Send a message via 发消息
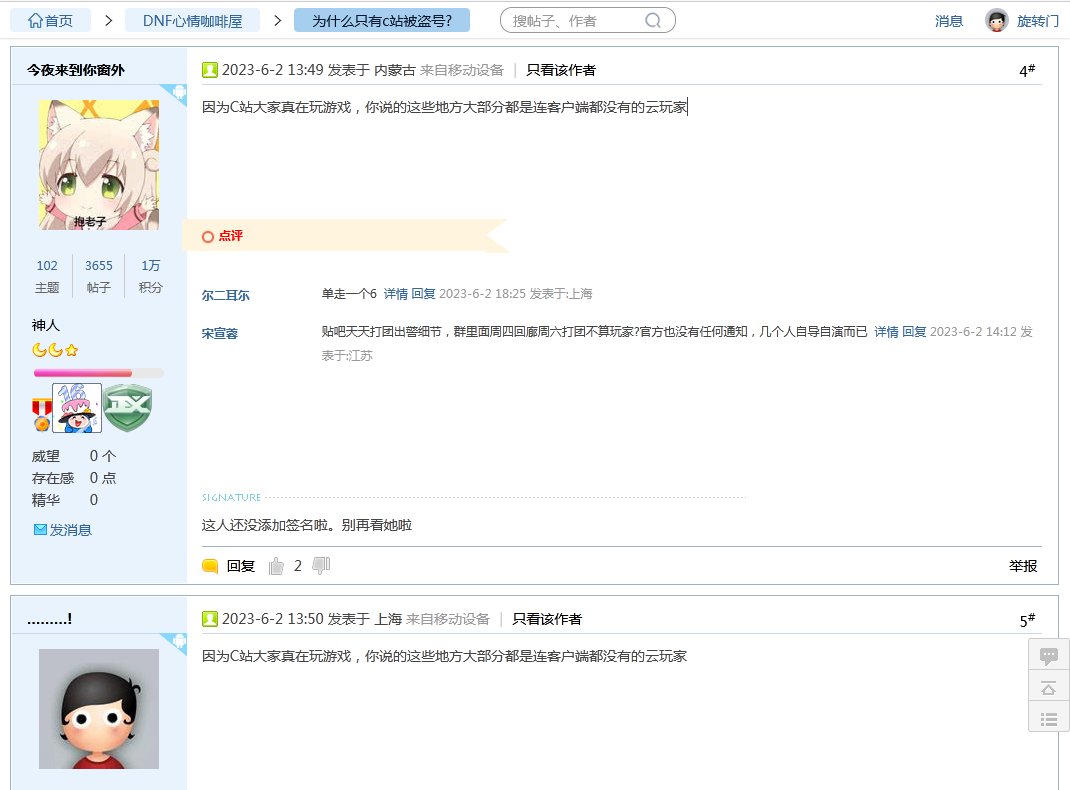This screenshot has width=1070, height=790. click(63, 530)
